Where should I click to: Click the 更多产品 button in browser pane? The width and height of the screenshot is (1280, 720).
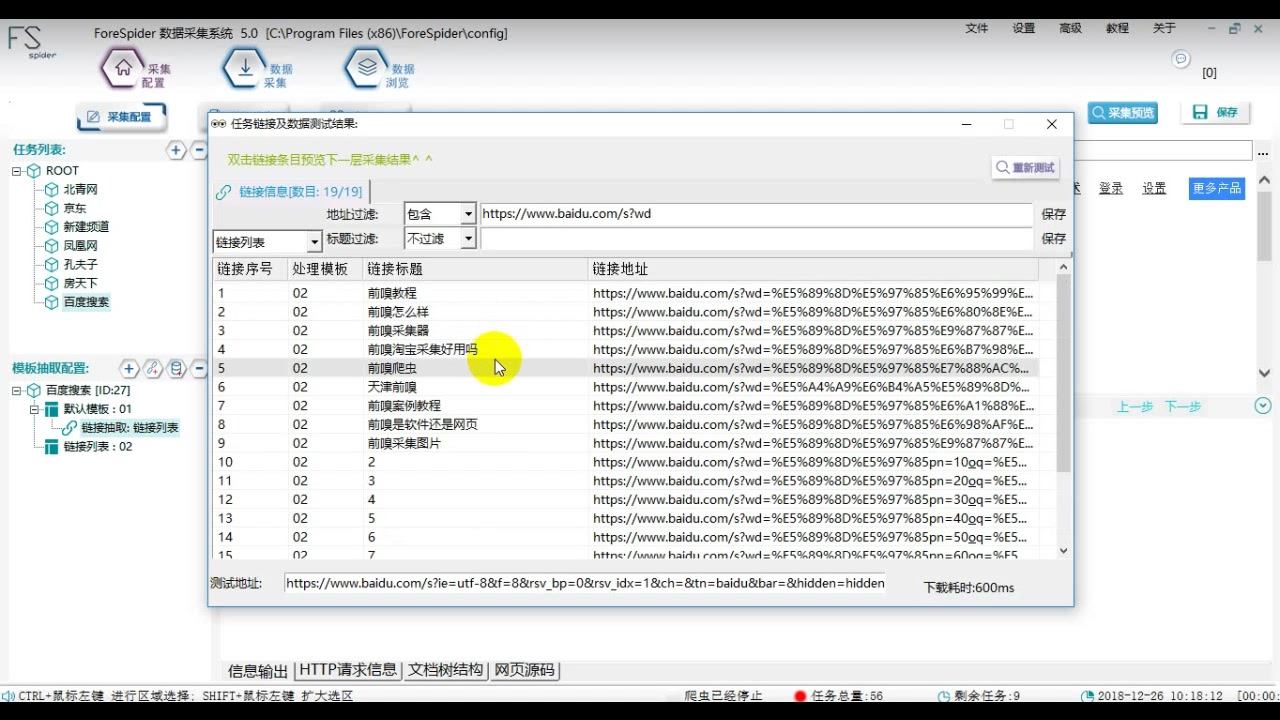tap(1217, 188)
